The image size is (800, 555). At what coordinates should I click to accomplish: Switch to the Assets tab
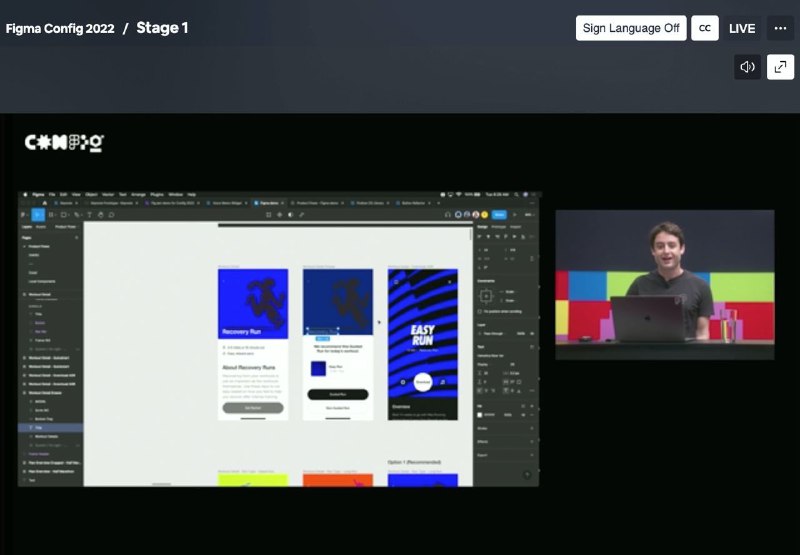pyautogui.click(x=41, y=226)
